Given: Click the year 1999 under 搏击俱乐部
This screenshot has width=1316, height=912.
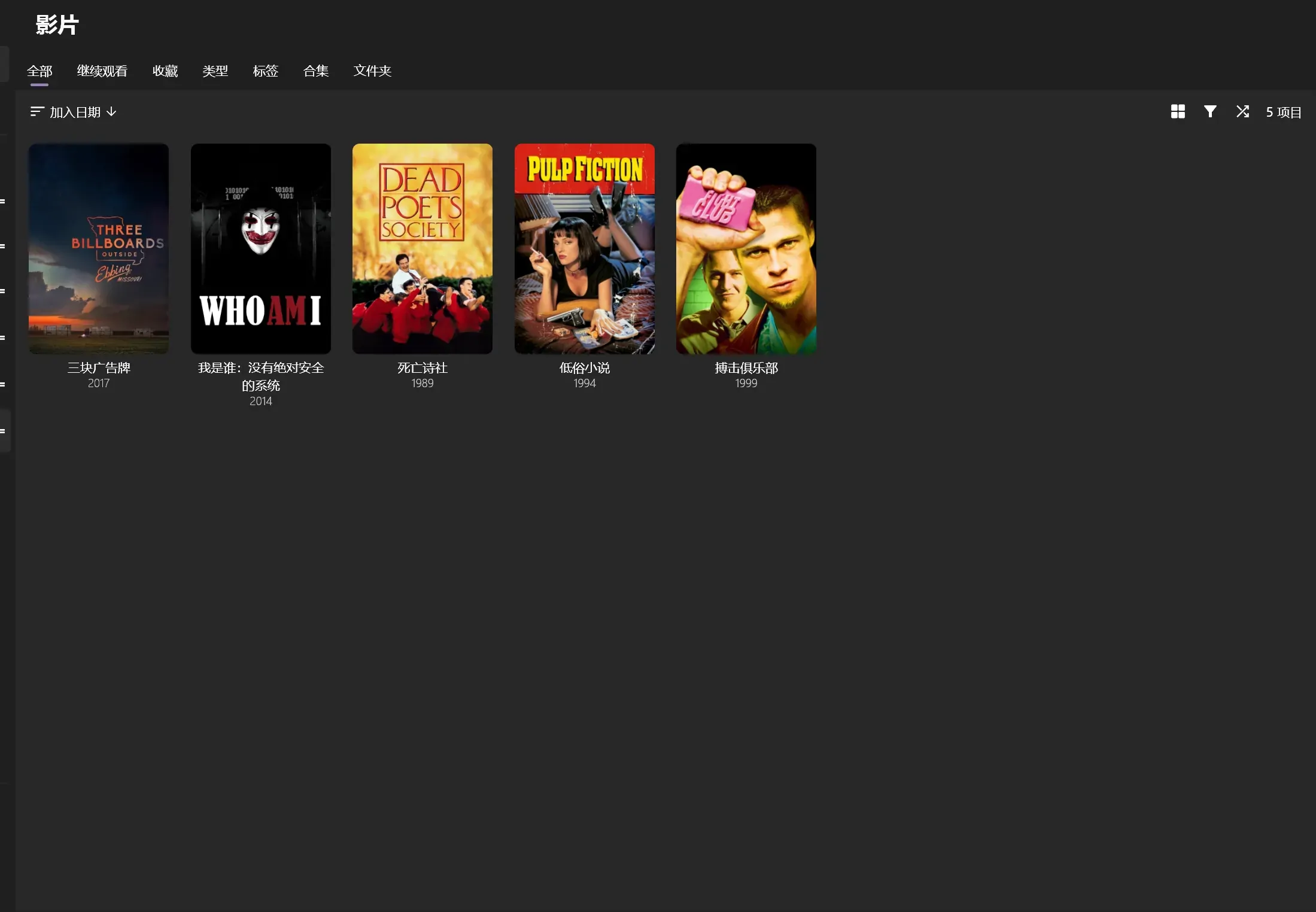Looking at the screenshot, I should [746, 384].
